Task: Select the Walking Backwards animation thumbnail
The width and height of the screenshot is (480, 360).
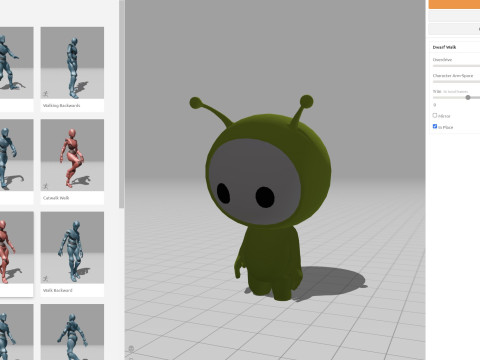Action: [x=72, y=63]
